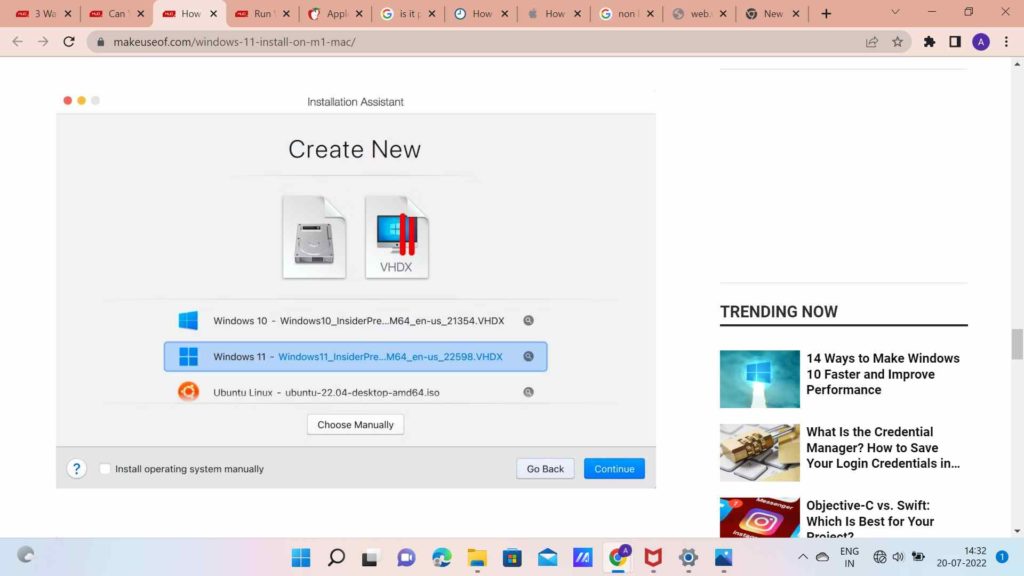The width and height of the screenshot is (1024, 576).
Task: Click the Instagram article thumbnail
Action: pos(760,518)
